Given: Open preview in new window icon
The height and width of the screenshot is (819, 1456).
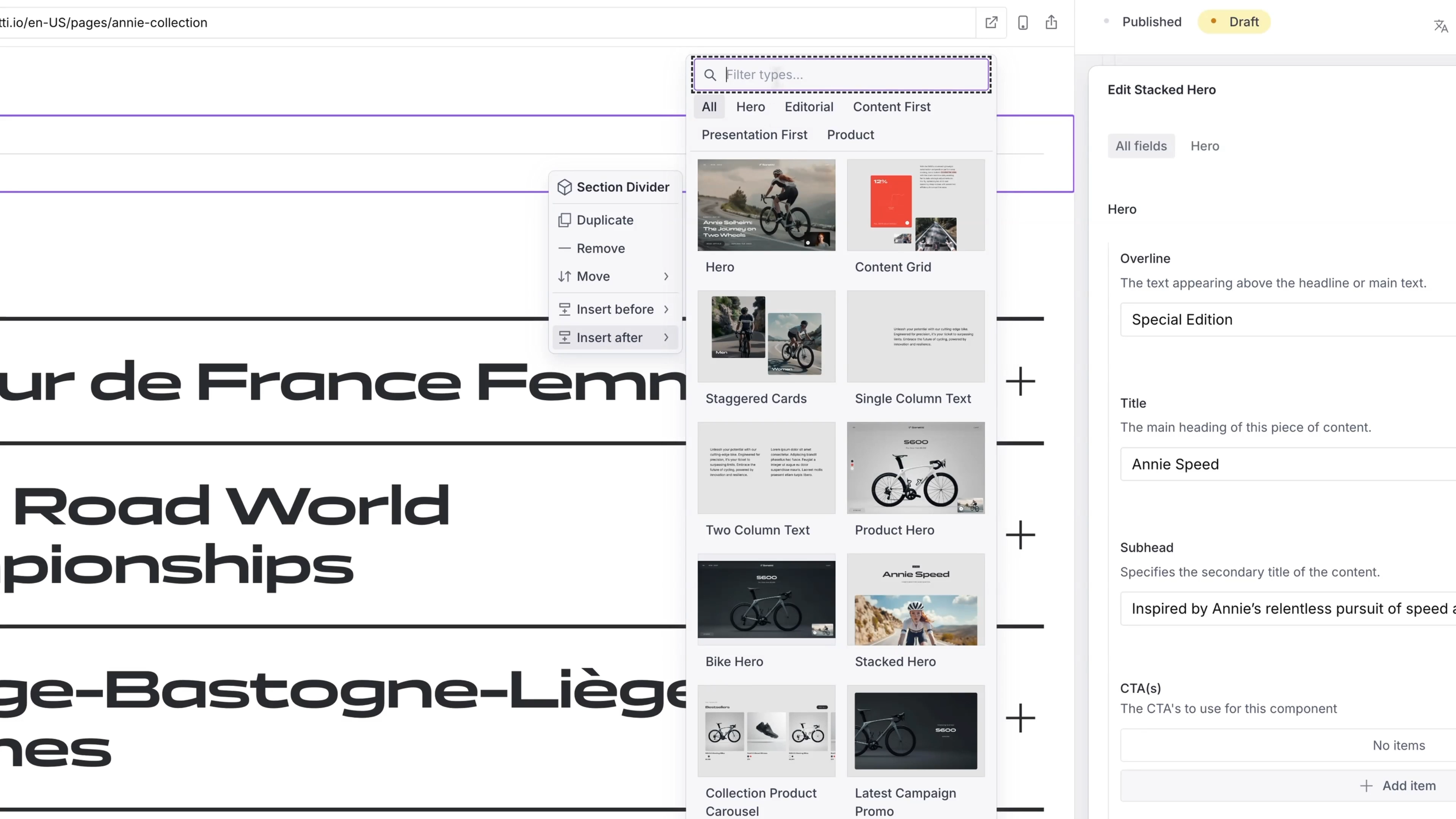Looking at the screenshot, I should [991, 23].
